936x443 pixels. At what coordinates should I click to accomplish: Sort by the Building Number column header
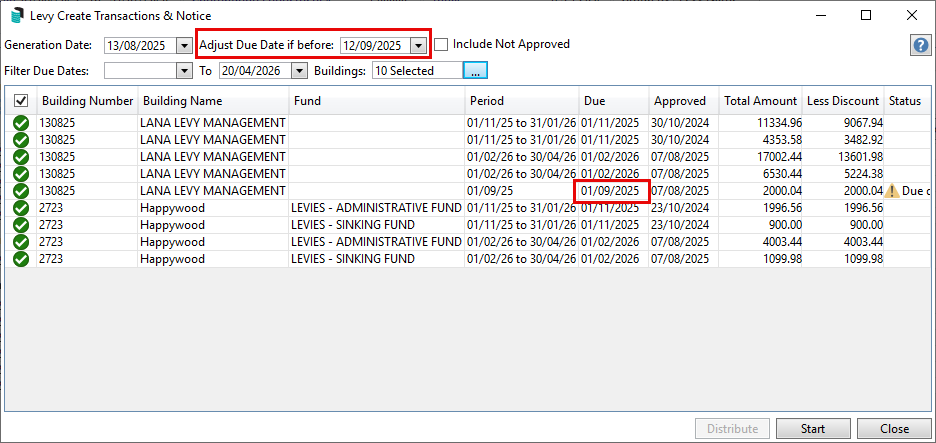87,101
